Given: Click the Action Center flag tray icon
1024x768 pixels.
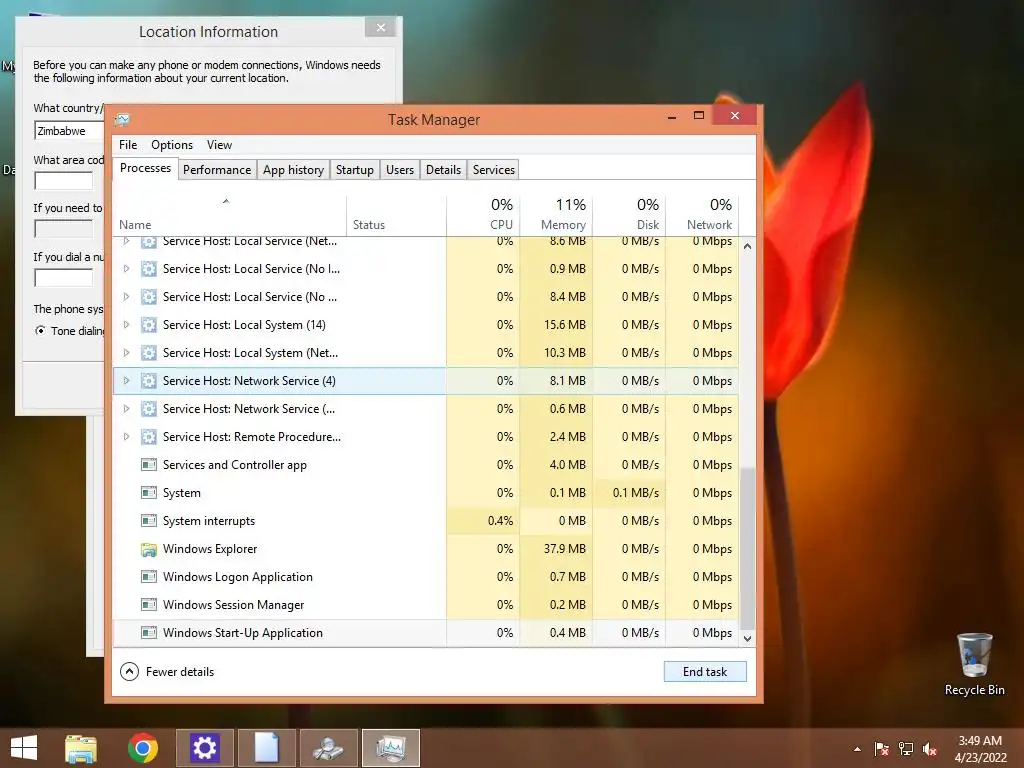Looking at the screenshot, I should click(x=882, y=749).
